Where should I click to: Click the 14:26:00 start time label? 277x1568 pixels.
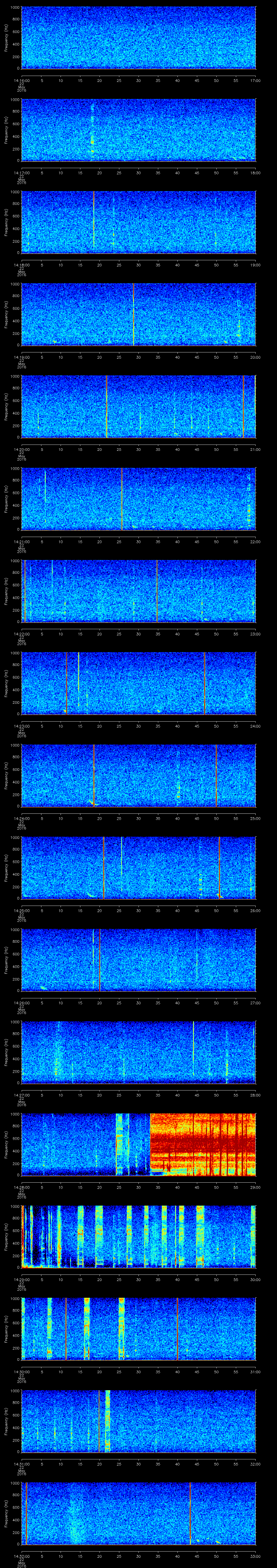click(21, 1003)
